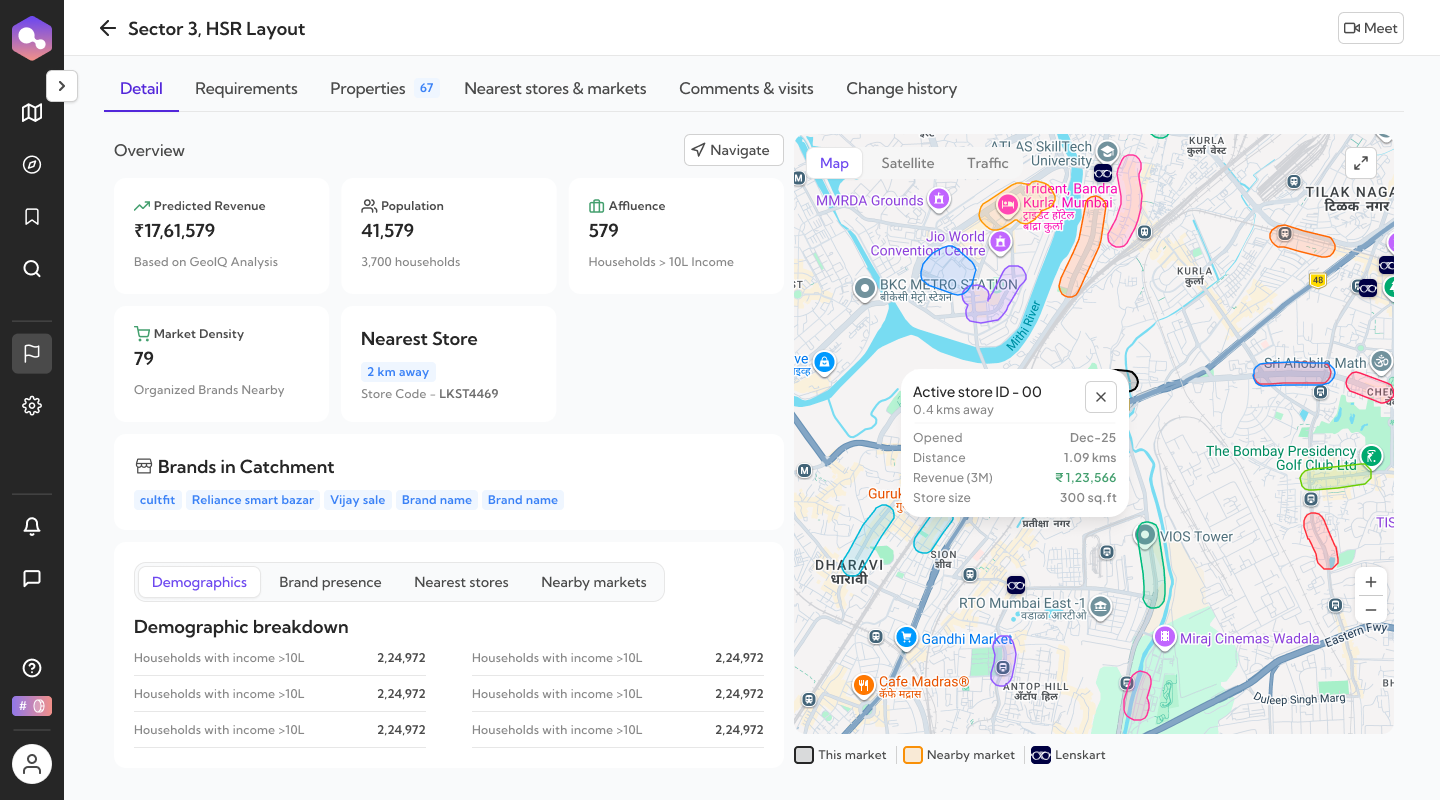
Task: Open the compass explore sidebar icon
Action: coord(32,165)
